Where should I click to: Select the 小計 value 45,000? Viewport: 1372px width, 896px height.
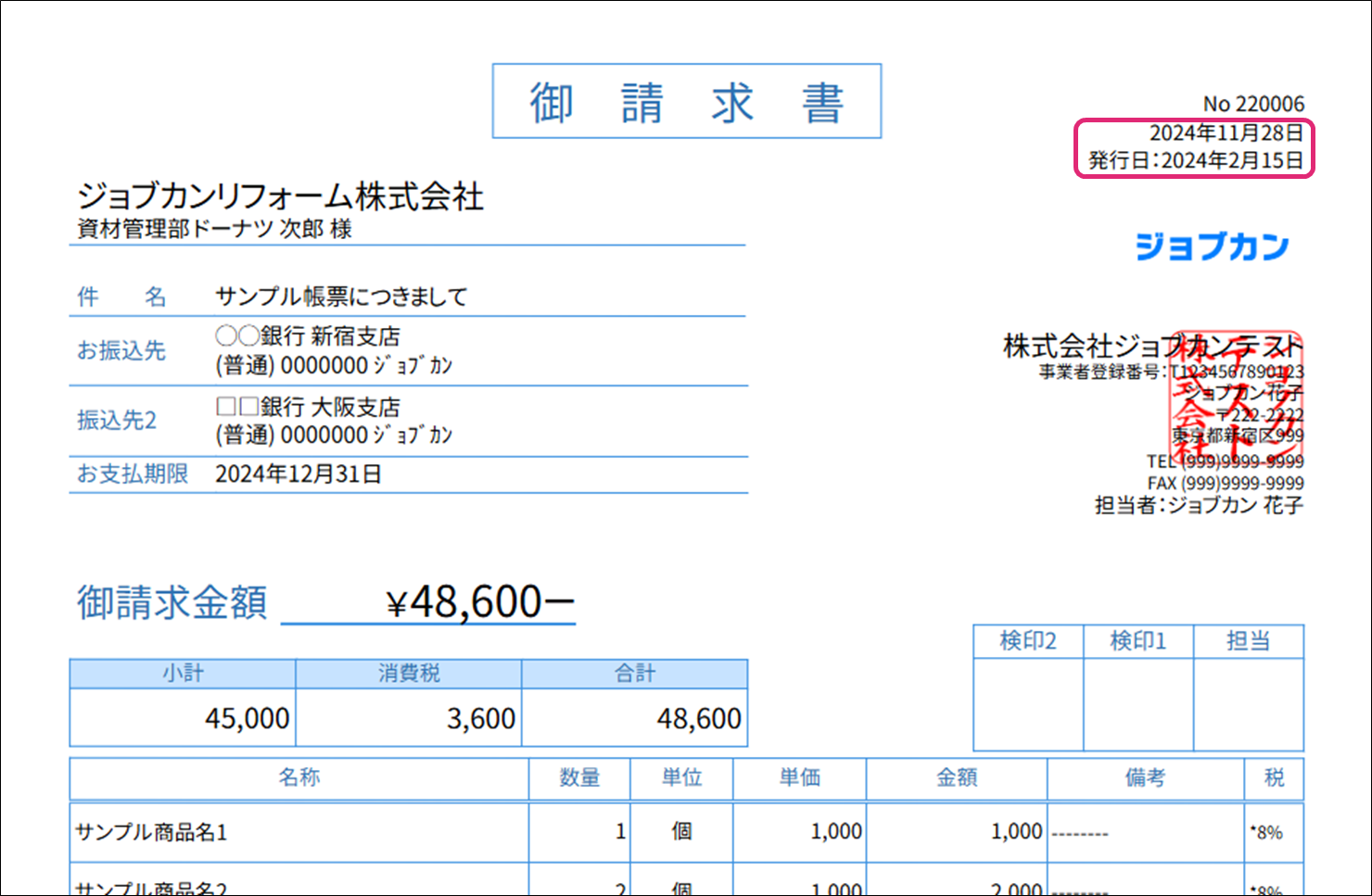tap(247, 718)
